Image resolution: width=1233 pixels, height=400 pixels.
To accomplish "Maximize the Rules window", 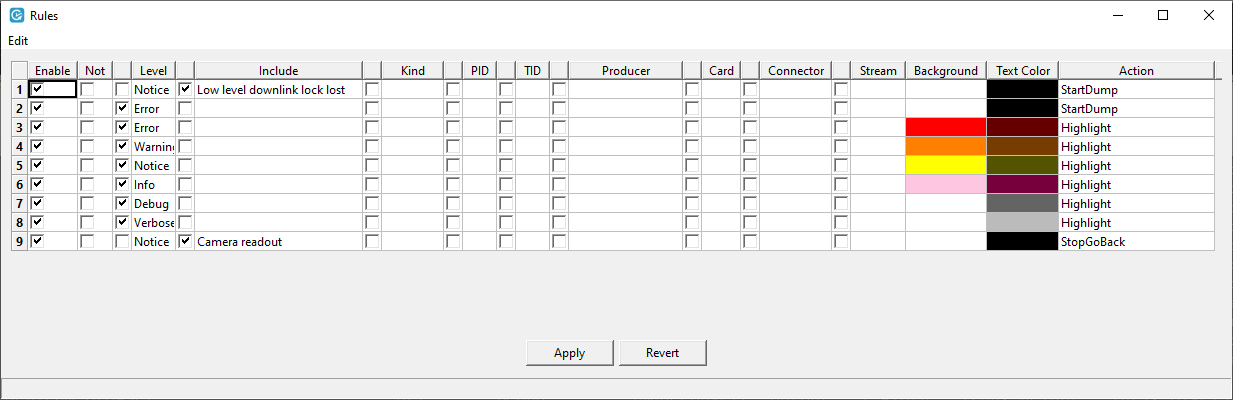I will (1163, 15).
